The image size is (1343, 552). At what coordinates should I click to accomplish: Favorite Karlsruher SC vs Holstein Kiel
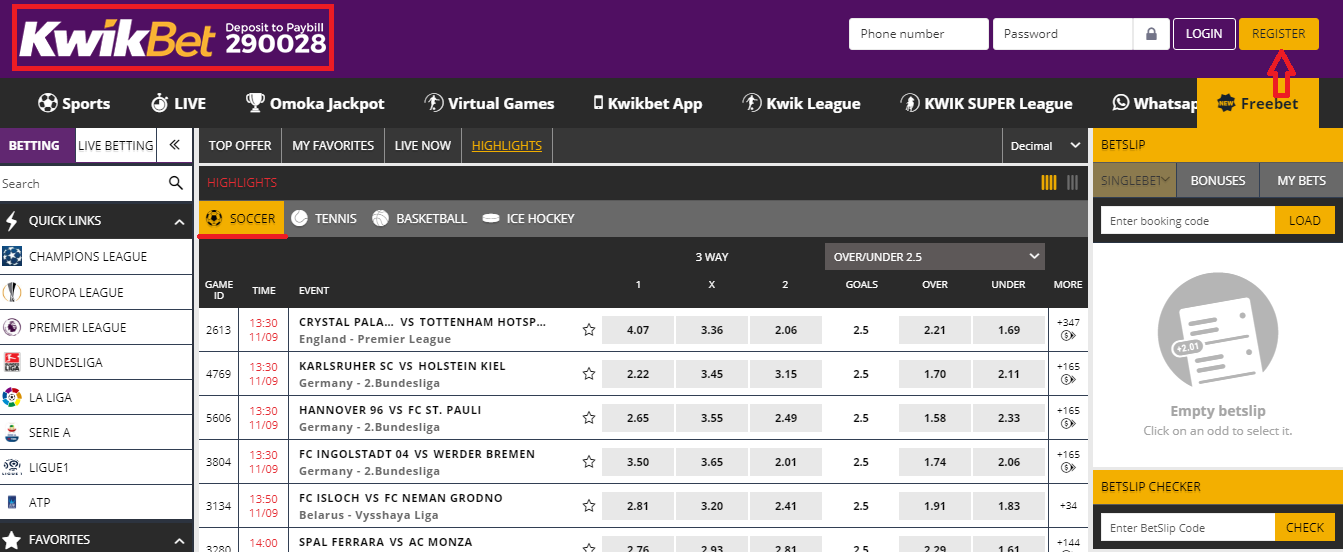pyautogui.click(x=589, y=374)
